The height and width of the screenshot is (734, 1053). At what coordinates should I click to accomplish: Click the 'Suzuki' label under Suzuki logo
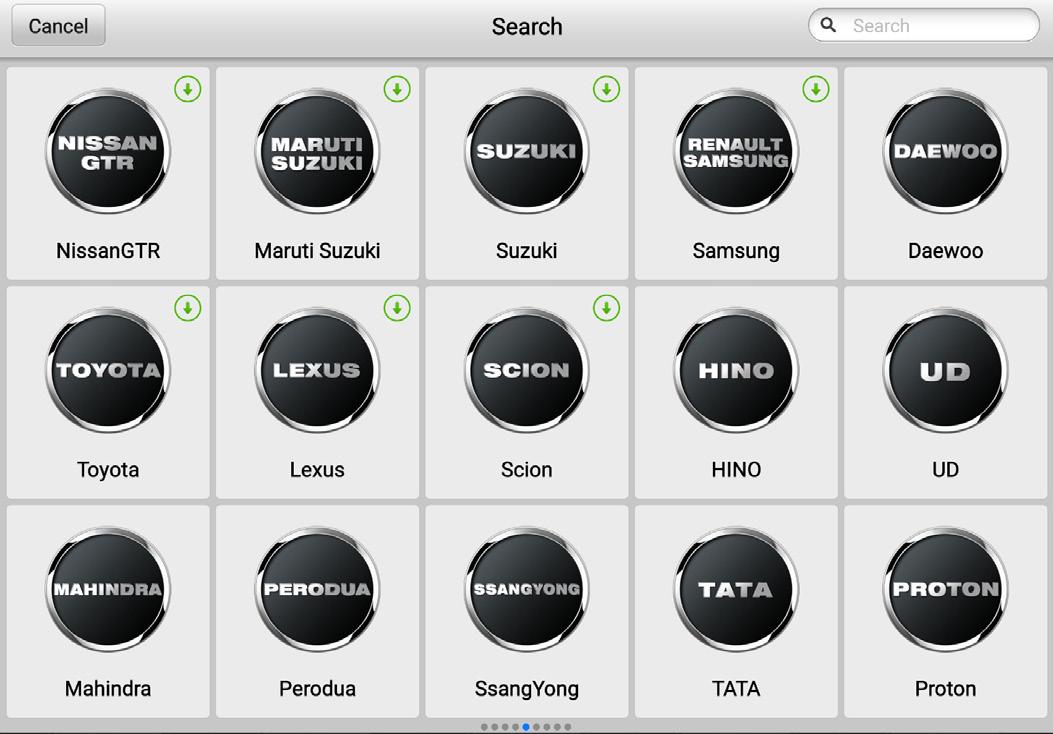[x=527, y=250]
